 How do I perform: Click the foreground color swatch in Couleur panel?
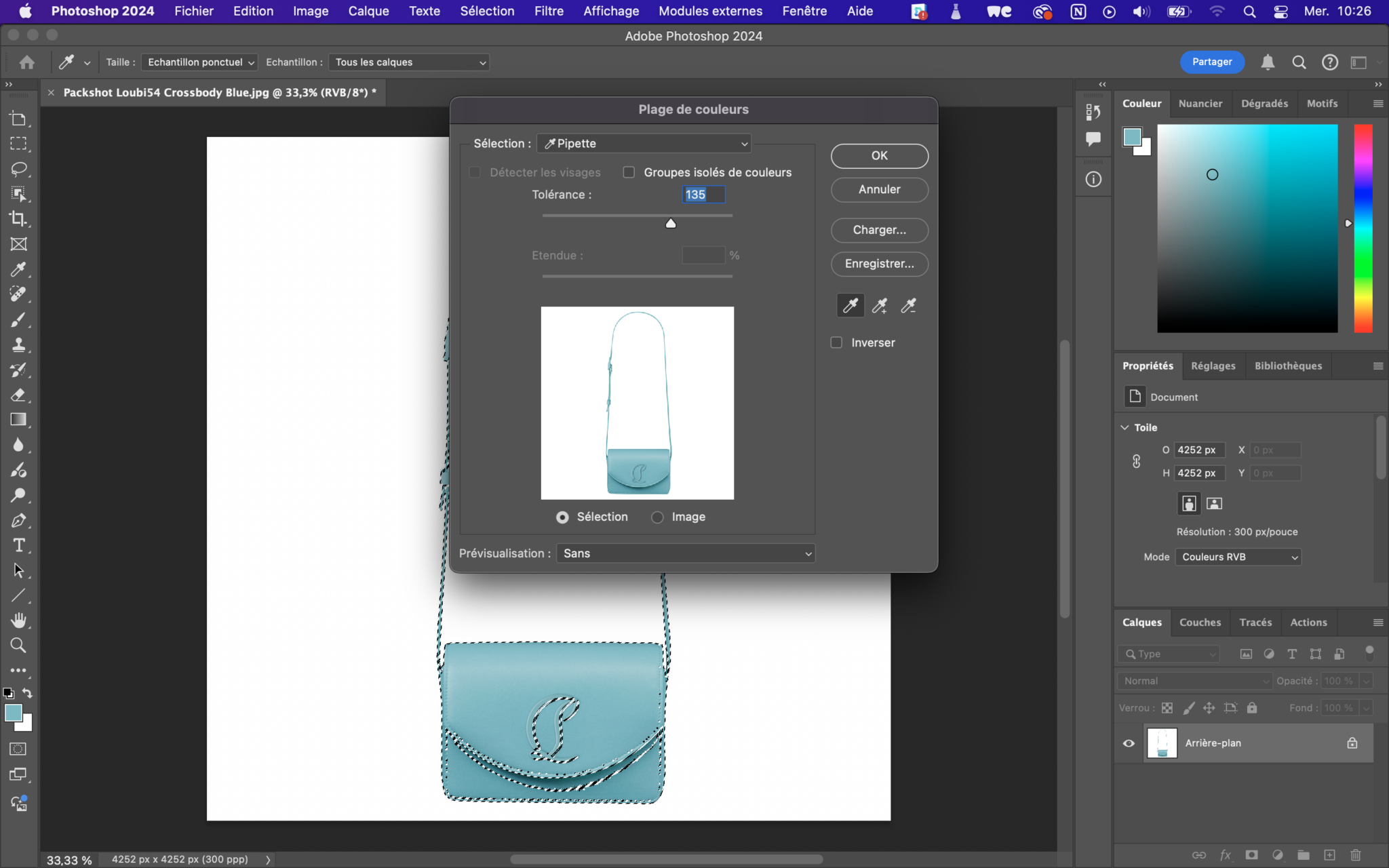1131,136
